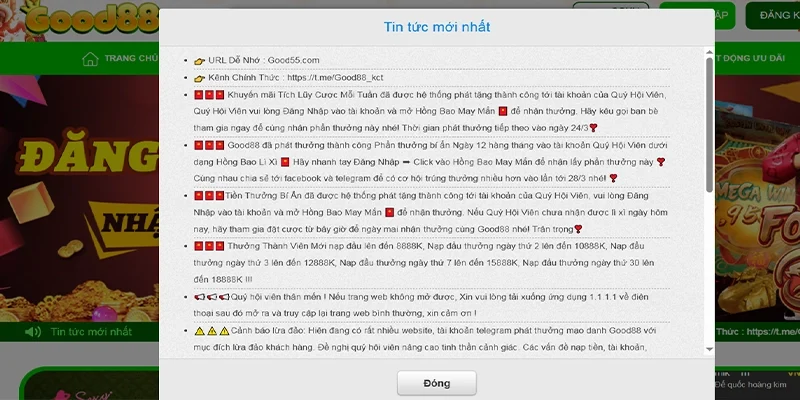Open the https://t.me/Good88_kct channel link
Screen dimensions: 800x400
click(x=335, y=78)
